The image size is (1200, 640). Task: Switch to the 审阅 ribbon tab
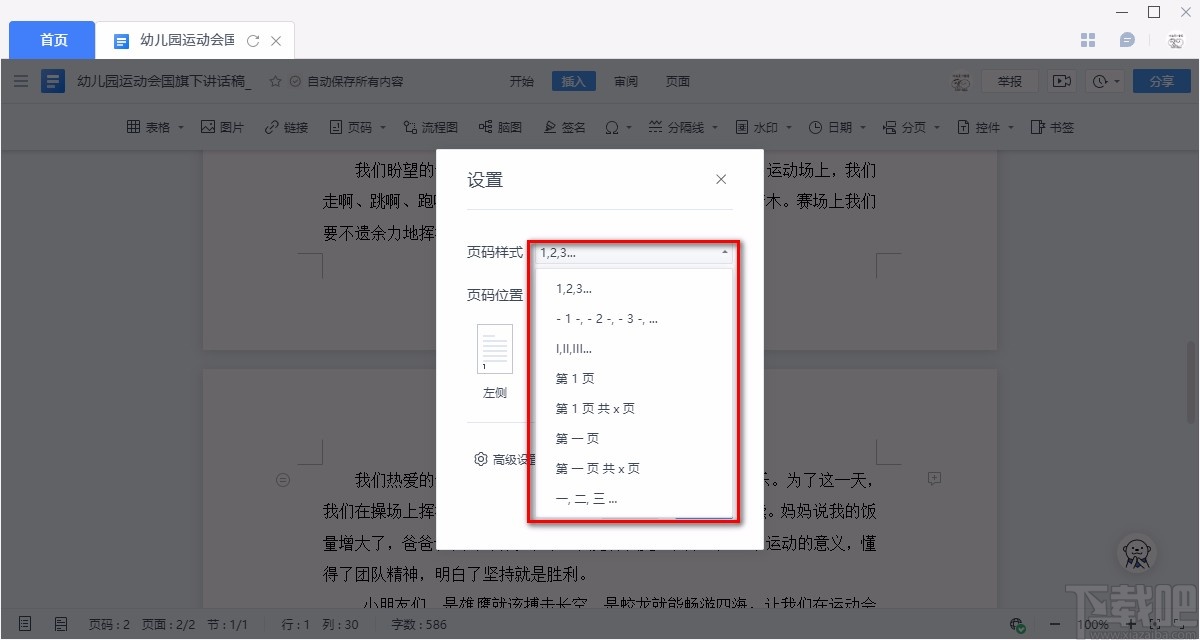(625, 81)
